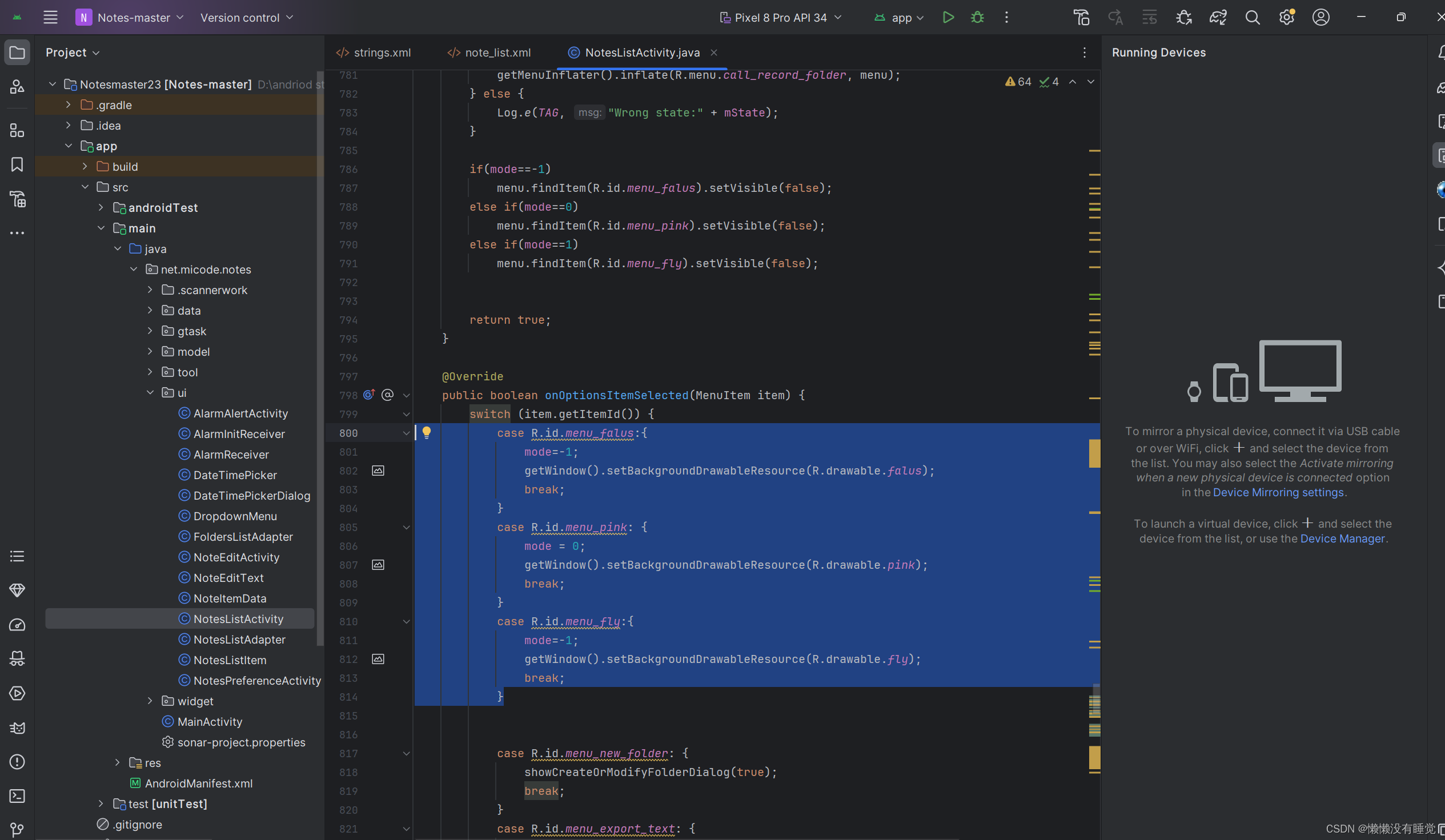1445x840 pixels.
Task: Click the falus drawable gutter image preview
Action: click(x=378, y=470)
